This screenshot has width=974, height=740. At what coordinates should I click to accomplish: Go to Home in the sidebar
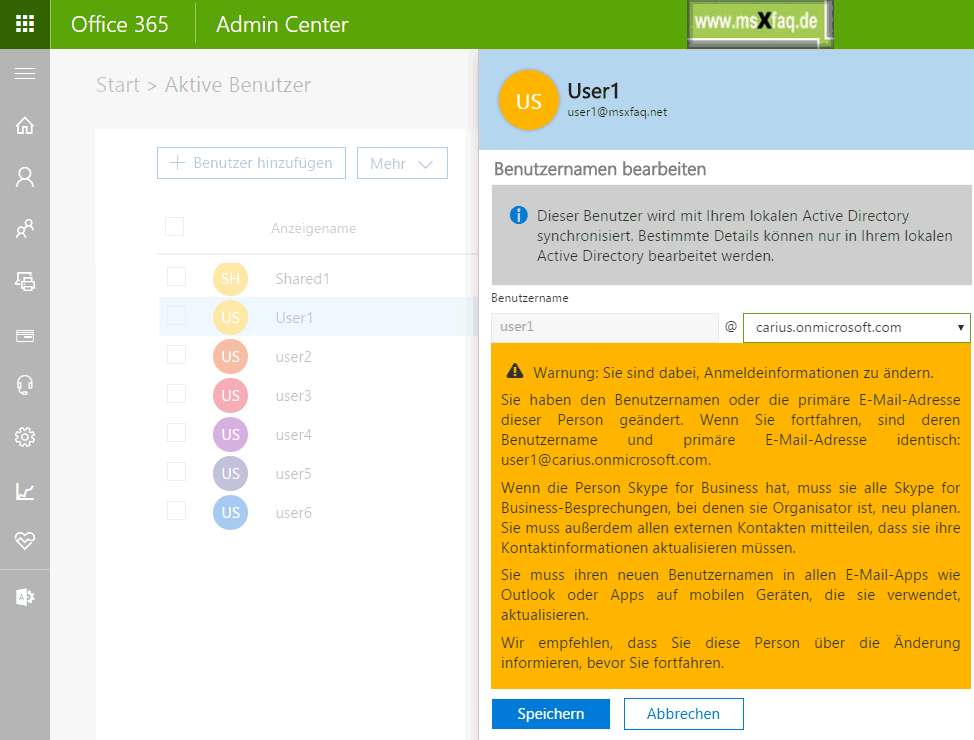25,126
